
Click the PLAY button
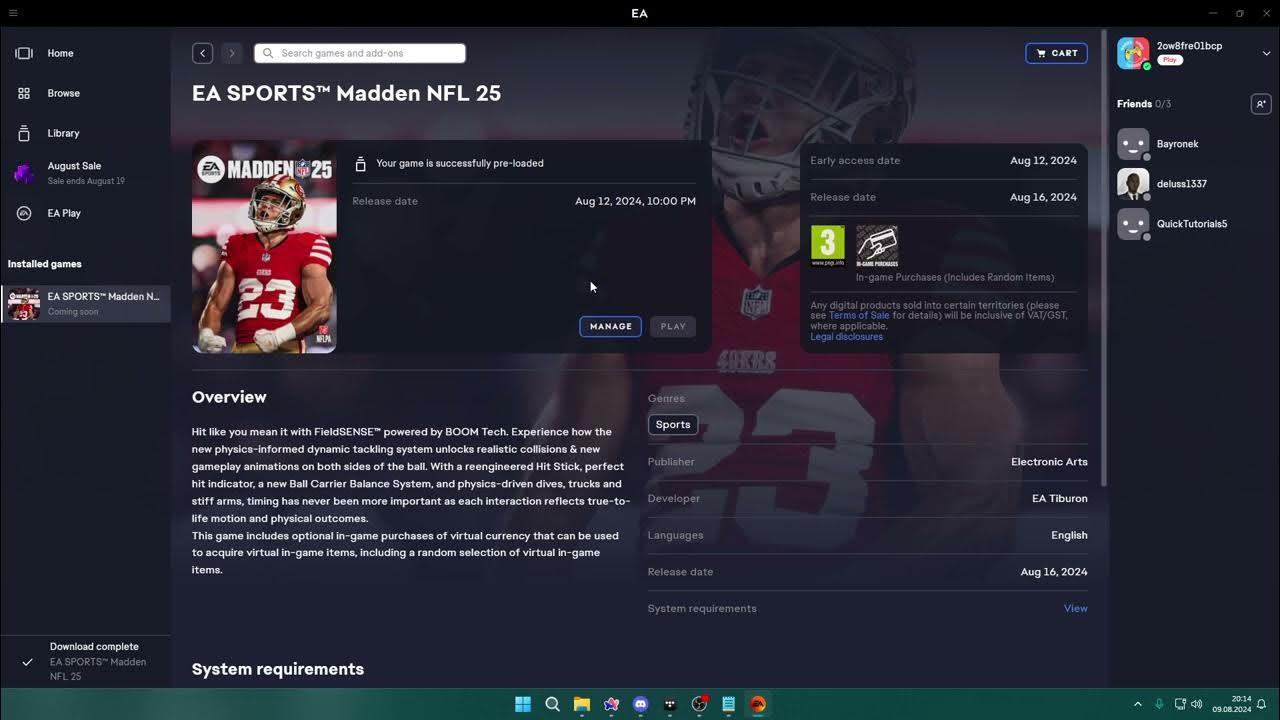click(x=673, y=326)
